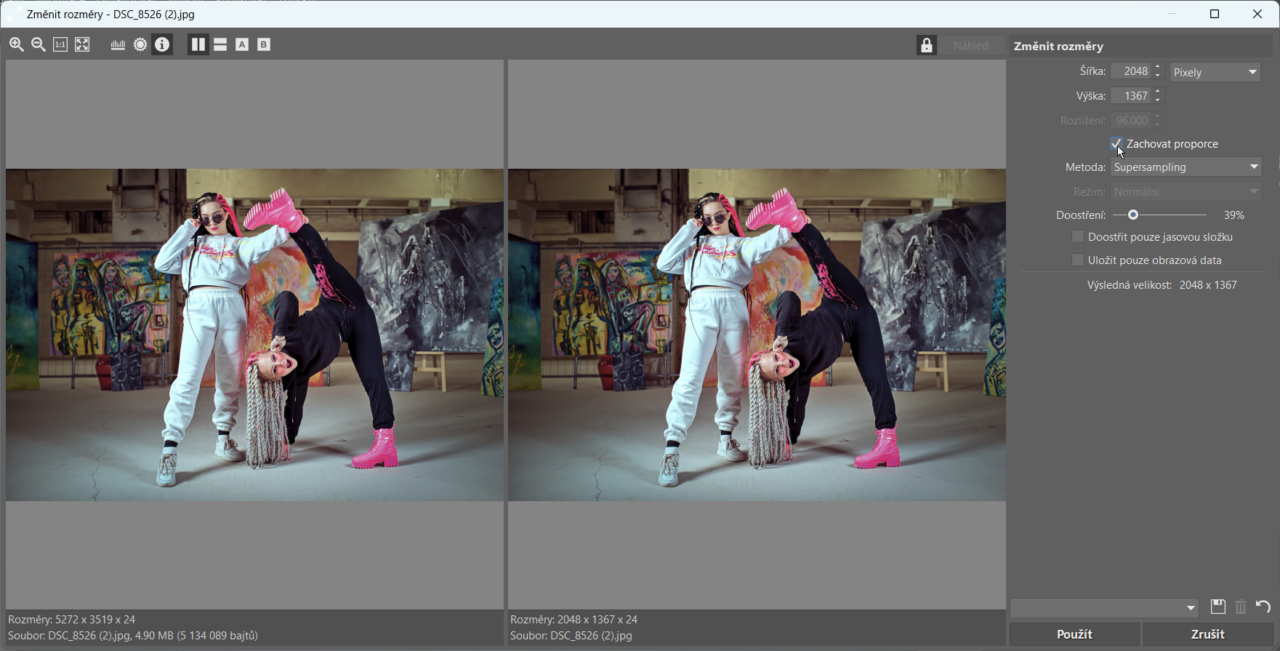The height and width of the screenshot is (651, 1280).
Task: Open the presets dropdown above Použít
Action: click(x=1104, y=608)
